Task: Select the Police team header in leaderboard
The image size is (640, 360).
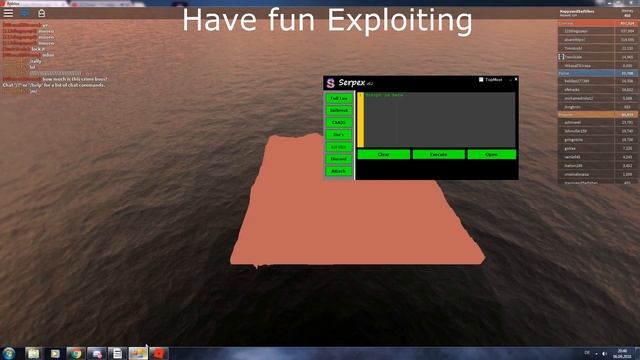Action: pyautogui.click(x=598, y=73)
